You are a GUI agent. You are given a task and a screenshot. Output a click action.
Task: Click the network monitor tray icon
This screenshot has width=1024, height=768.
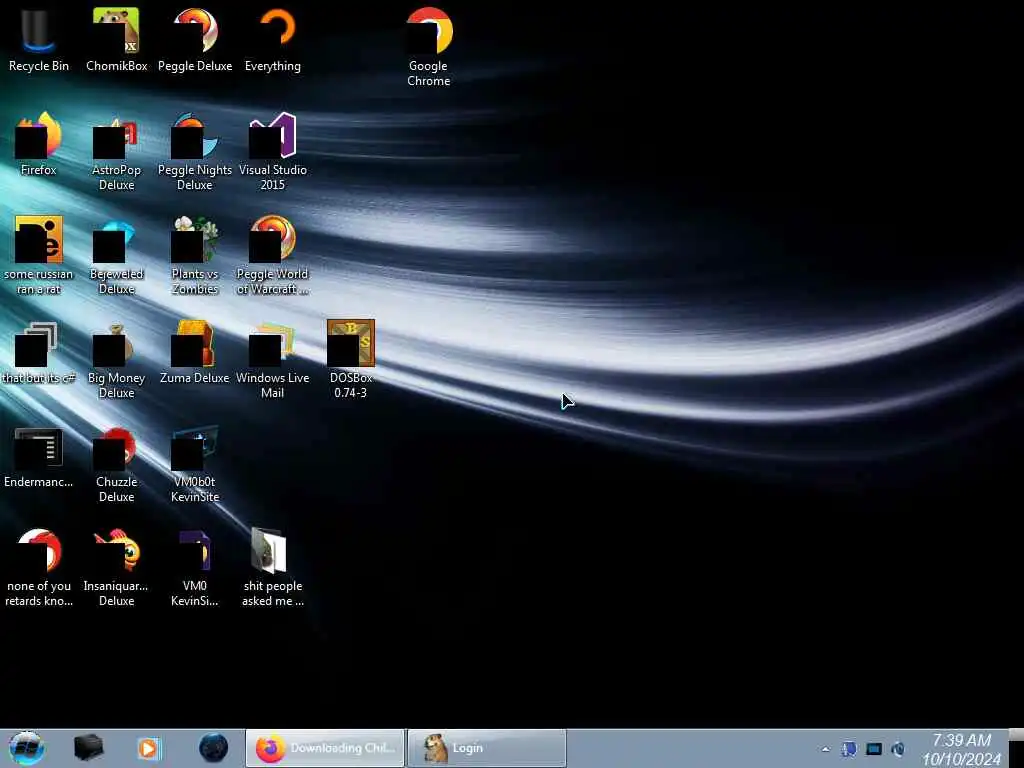click(874, 749)
